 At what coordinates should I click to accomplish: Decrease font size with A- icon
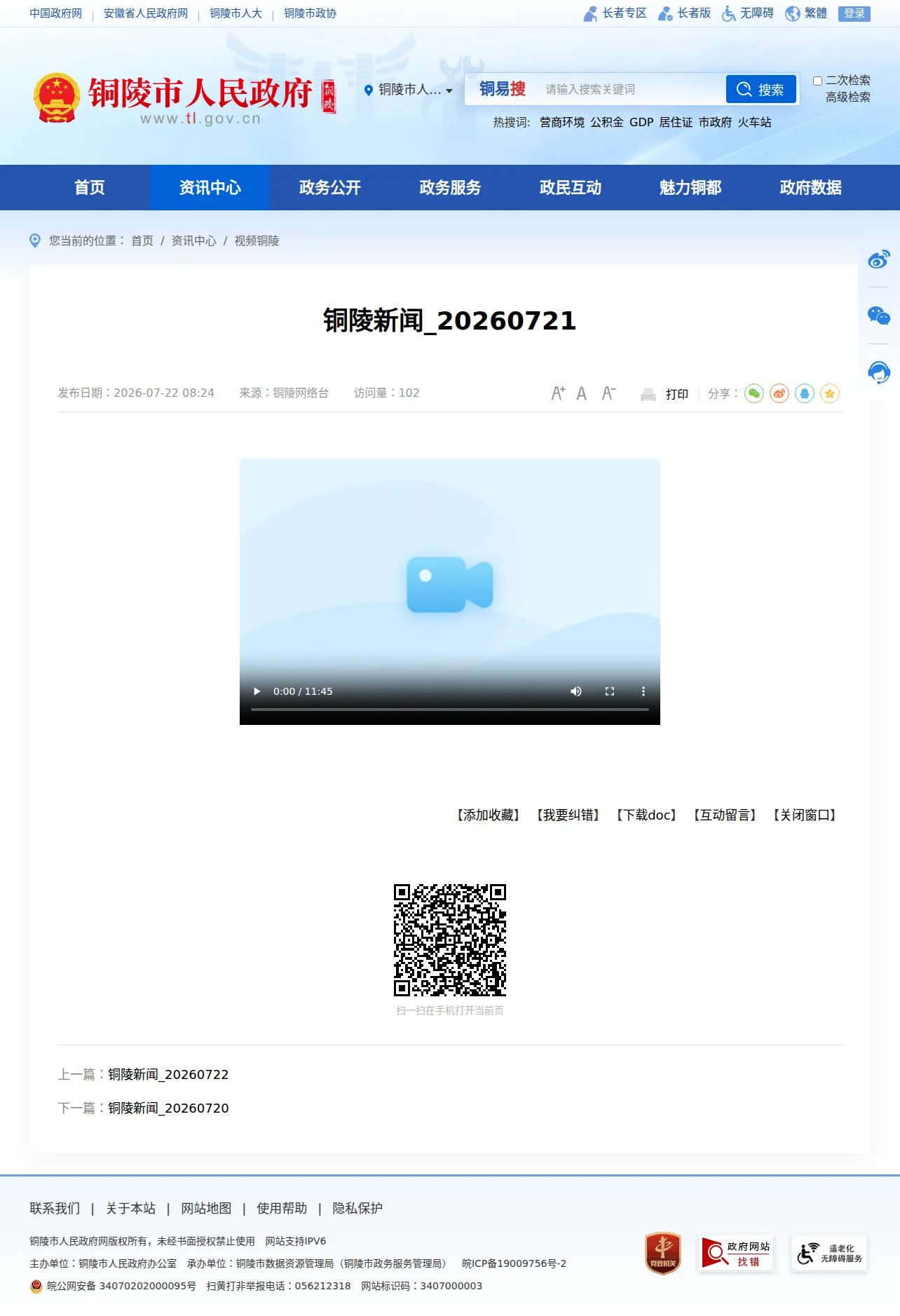[x=608, y=393]
